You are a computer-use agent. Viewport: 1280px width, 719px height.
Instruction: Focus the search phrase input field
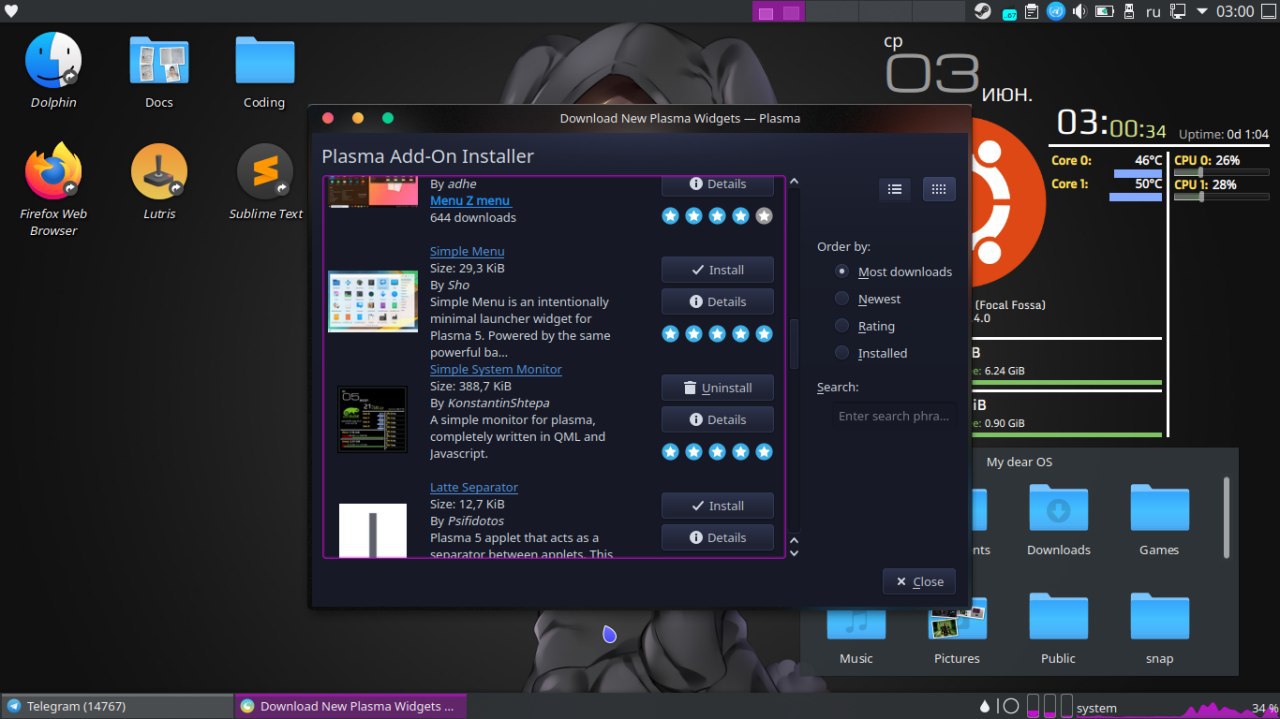[893, 416]
